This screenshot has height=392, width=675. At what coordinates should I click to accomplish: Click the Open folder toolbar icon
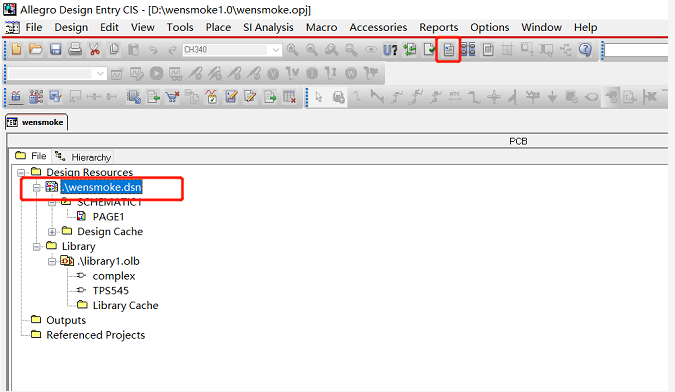(36, 49)
